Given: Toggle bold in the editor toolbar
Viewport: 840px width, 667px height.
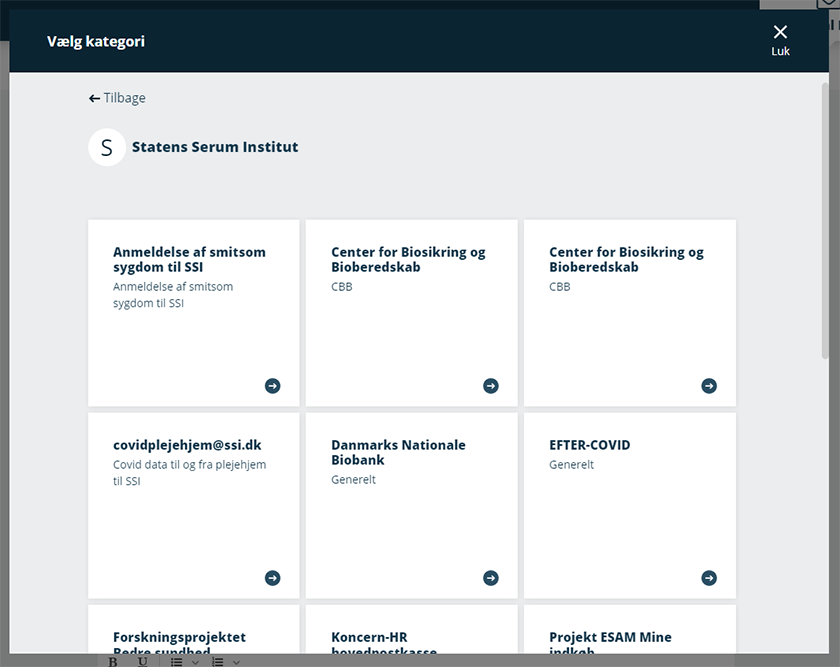Looking at the screenshot, I should point(112,661).
